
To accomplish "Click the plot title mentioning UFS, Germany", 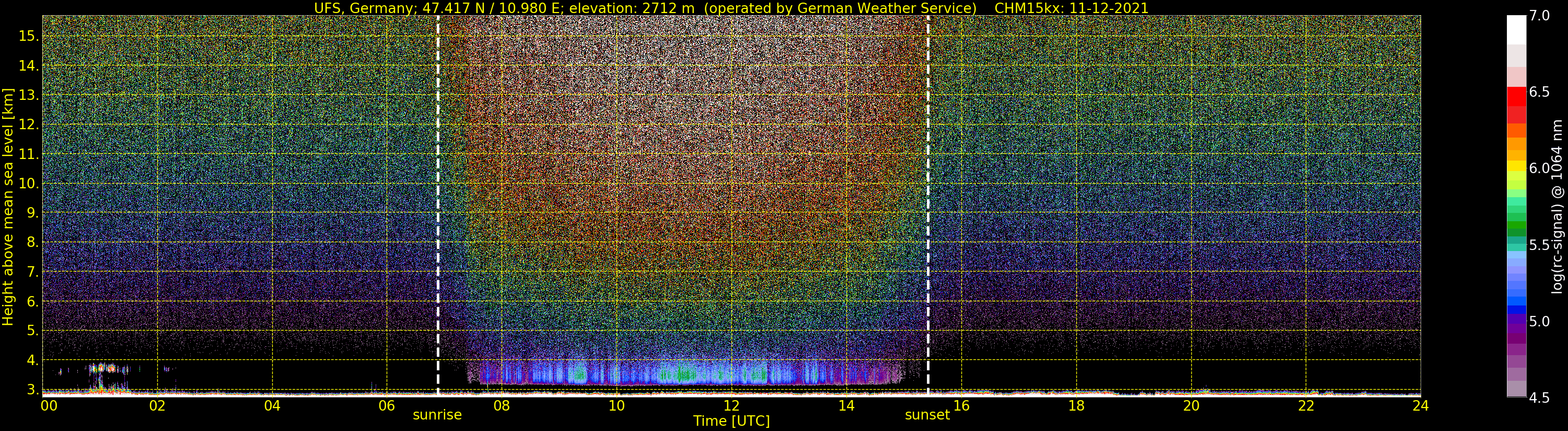I will click(x=731, y=8).
